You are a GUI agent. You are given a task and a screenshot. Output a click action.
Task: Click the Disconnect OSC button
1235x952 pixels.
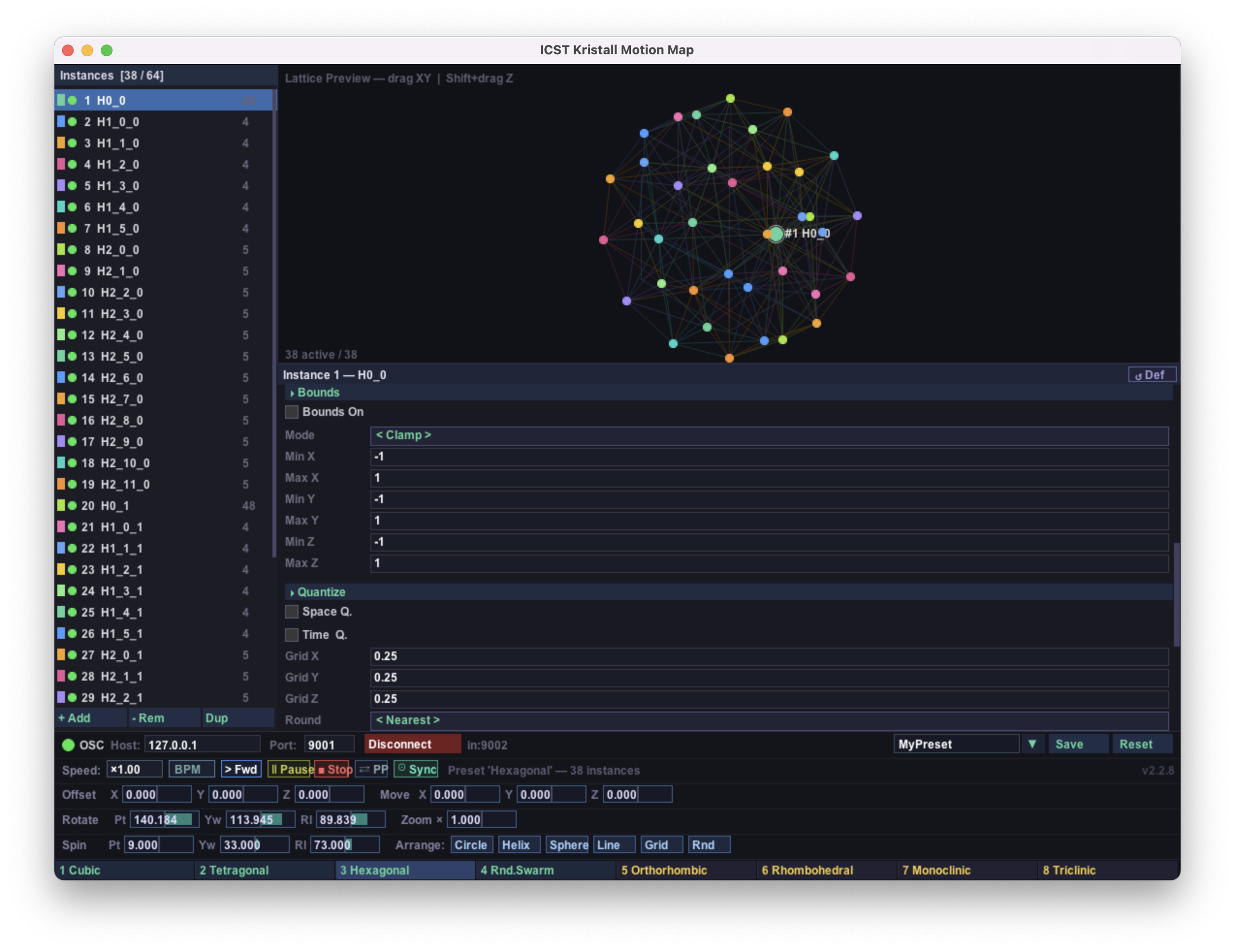click(x=412, y=744)
